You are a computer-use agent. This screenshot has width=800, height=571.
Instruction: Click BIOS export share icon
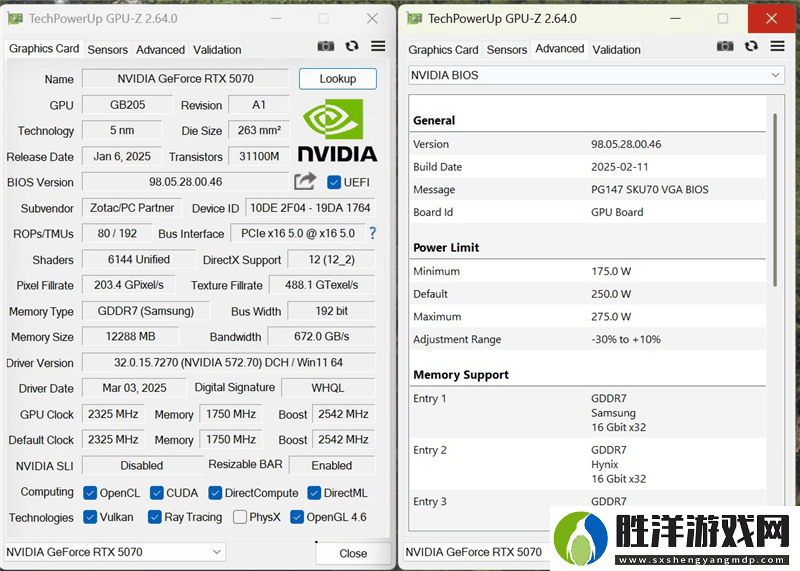pos(305,182)
